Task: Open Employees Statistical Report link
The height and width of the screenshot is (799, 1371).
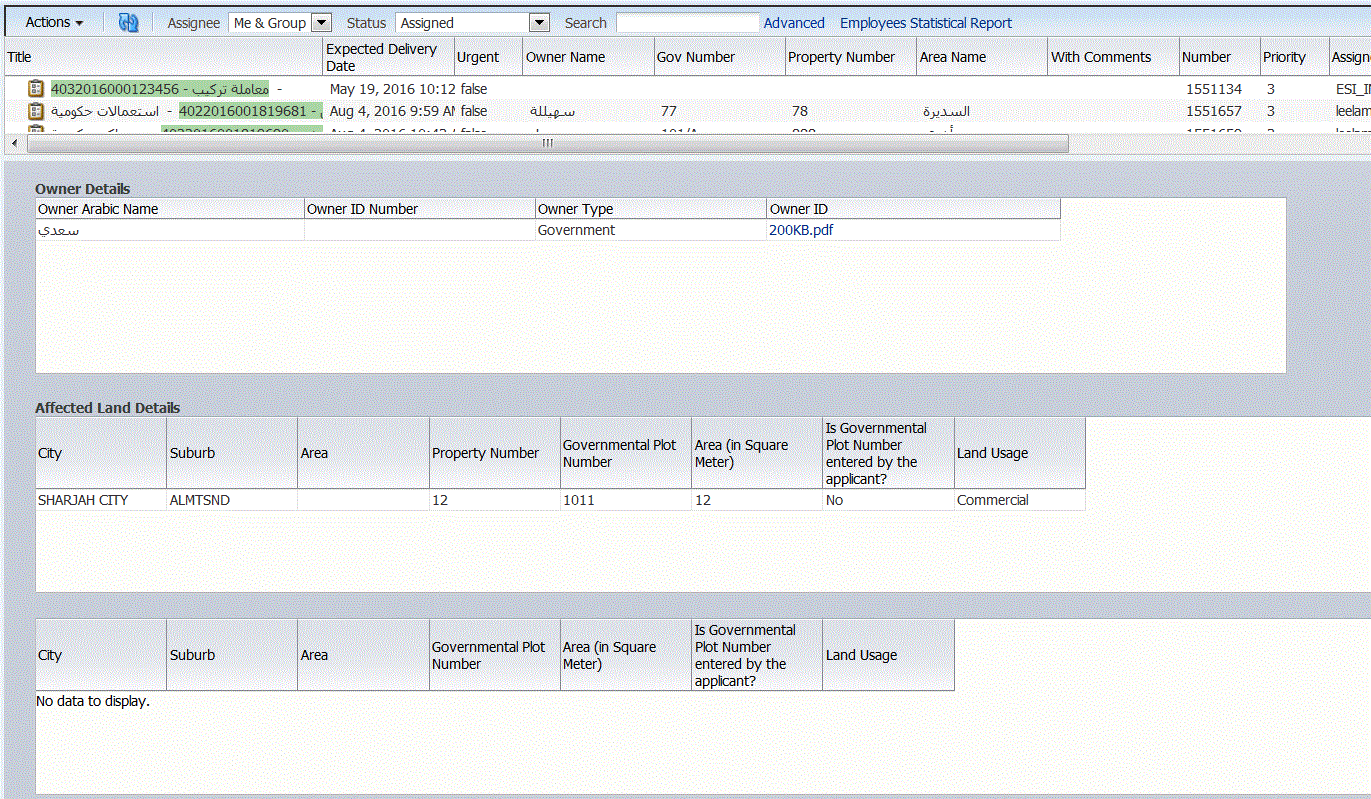Action: click(925, 23)
